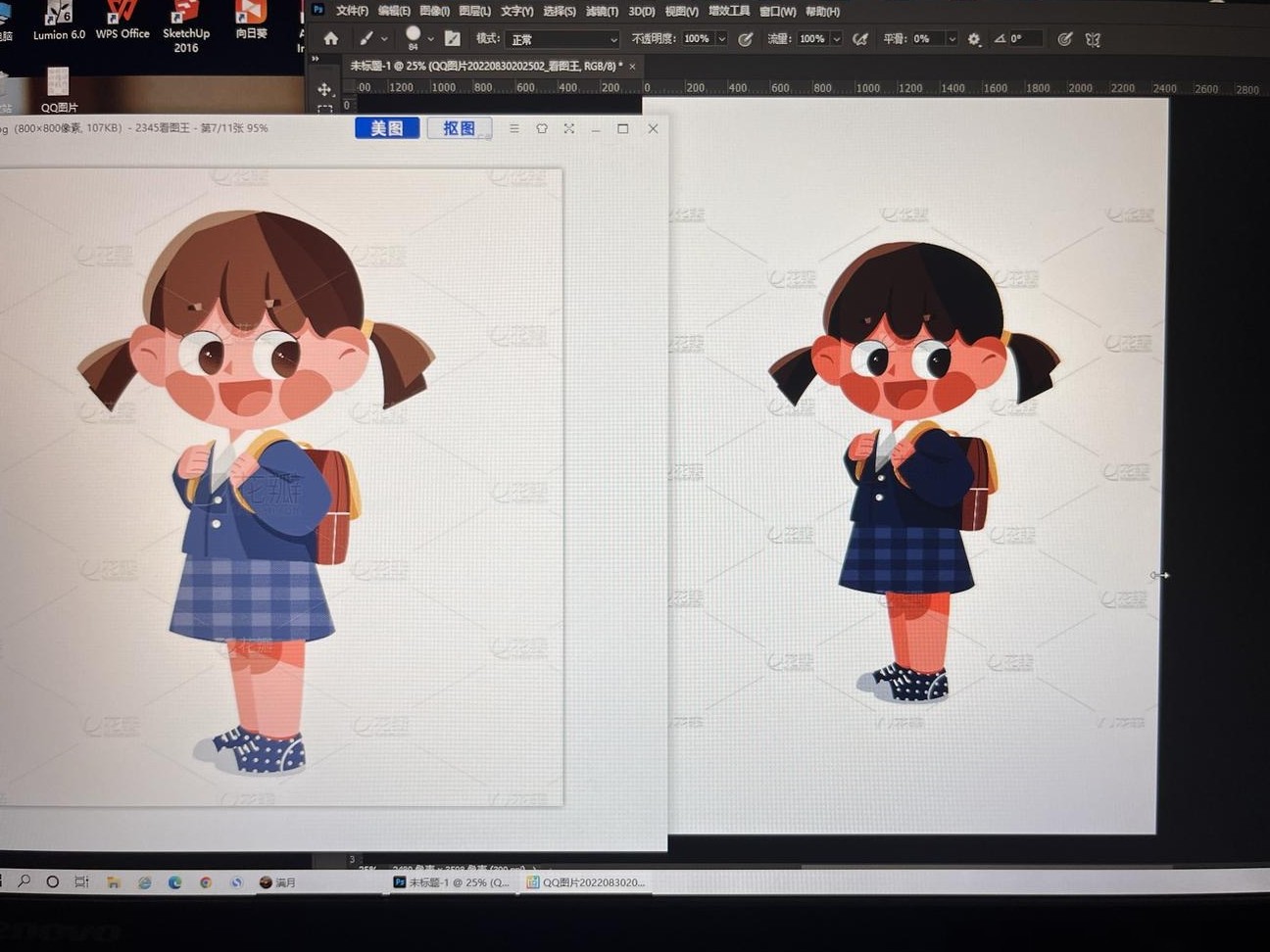
Task: Click the 抠图 button in image viewer
Action: pos(459,128)
